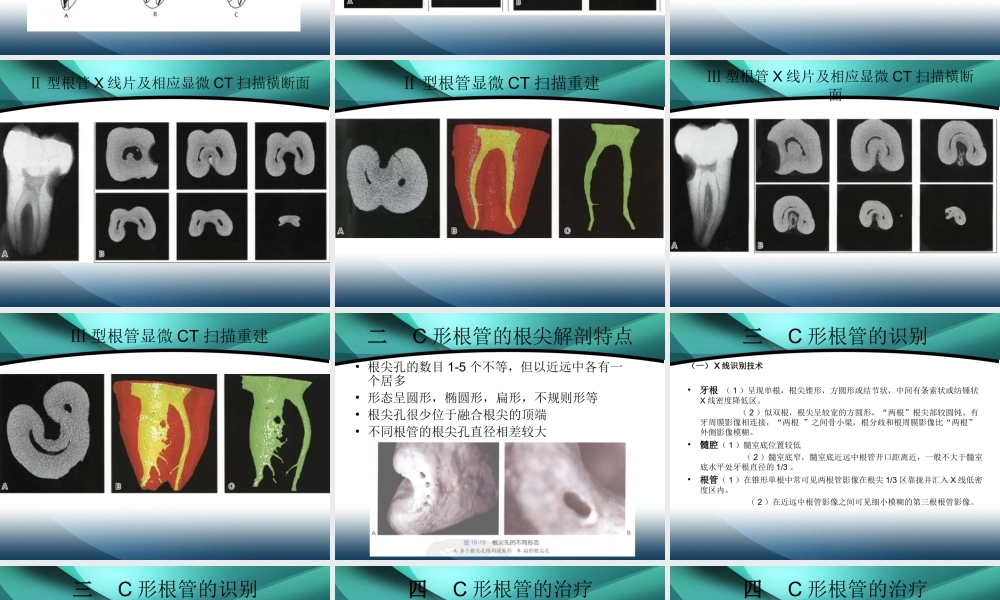Click the bullet label 髓腔
Screen dimensions: 1000x600
click(x=709, y=445)
